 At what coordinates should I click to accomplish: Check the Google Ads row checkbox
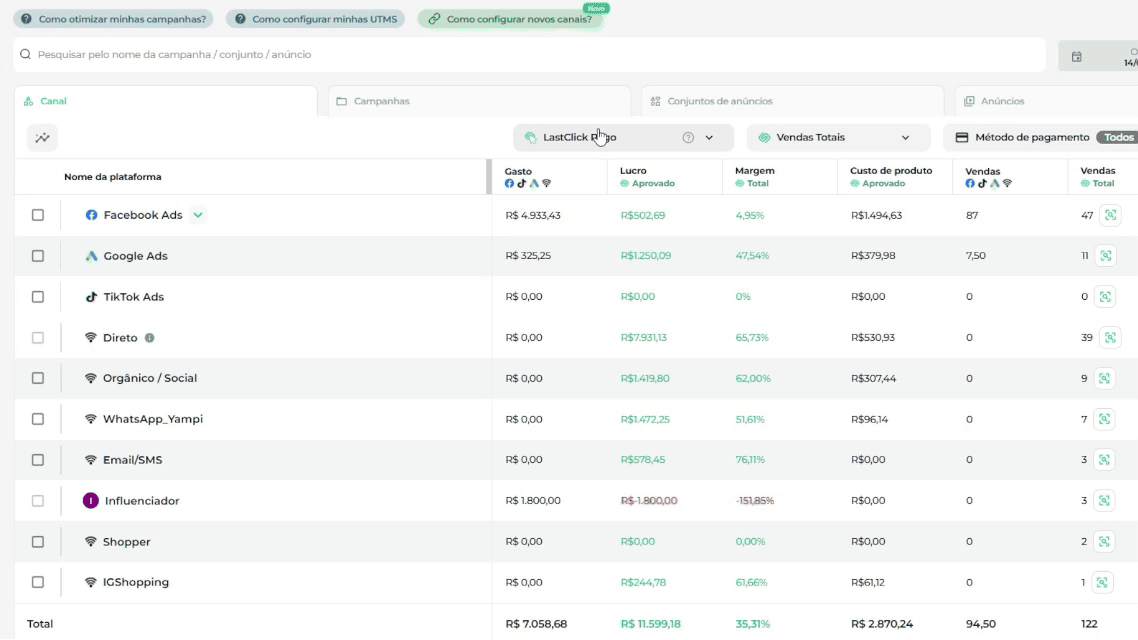point(38,255)
